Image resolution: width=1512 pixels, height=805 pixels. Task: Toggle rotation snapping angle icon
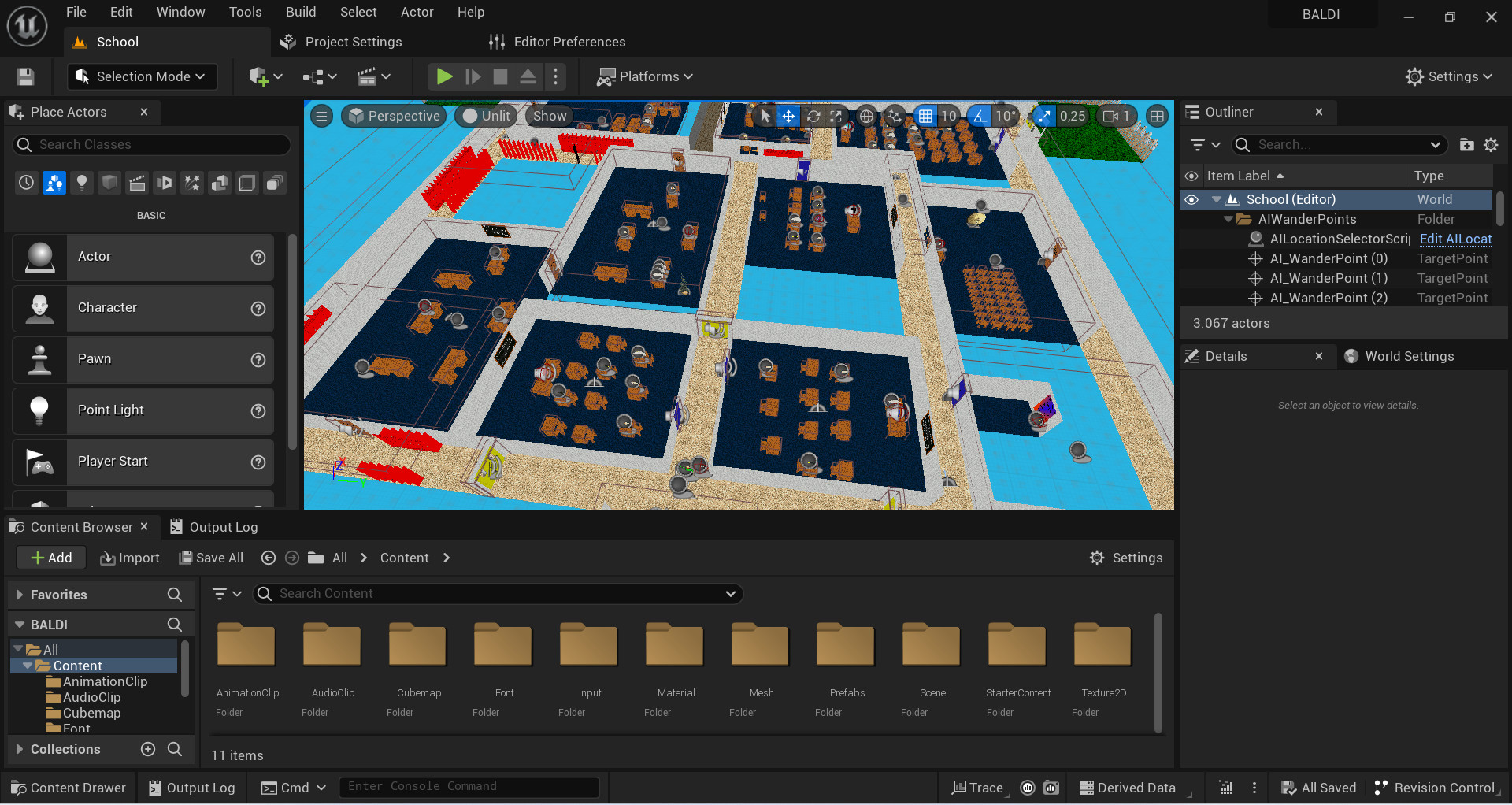[x=979, y=117]
